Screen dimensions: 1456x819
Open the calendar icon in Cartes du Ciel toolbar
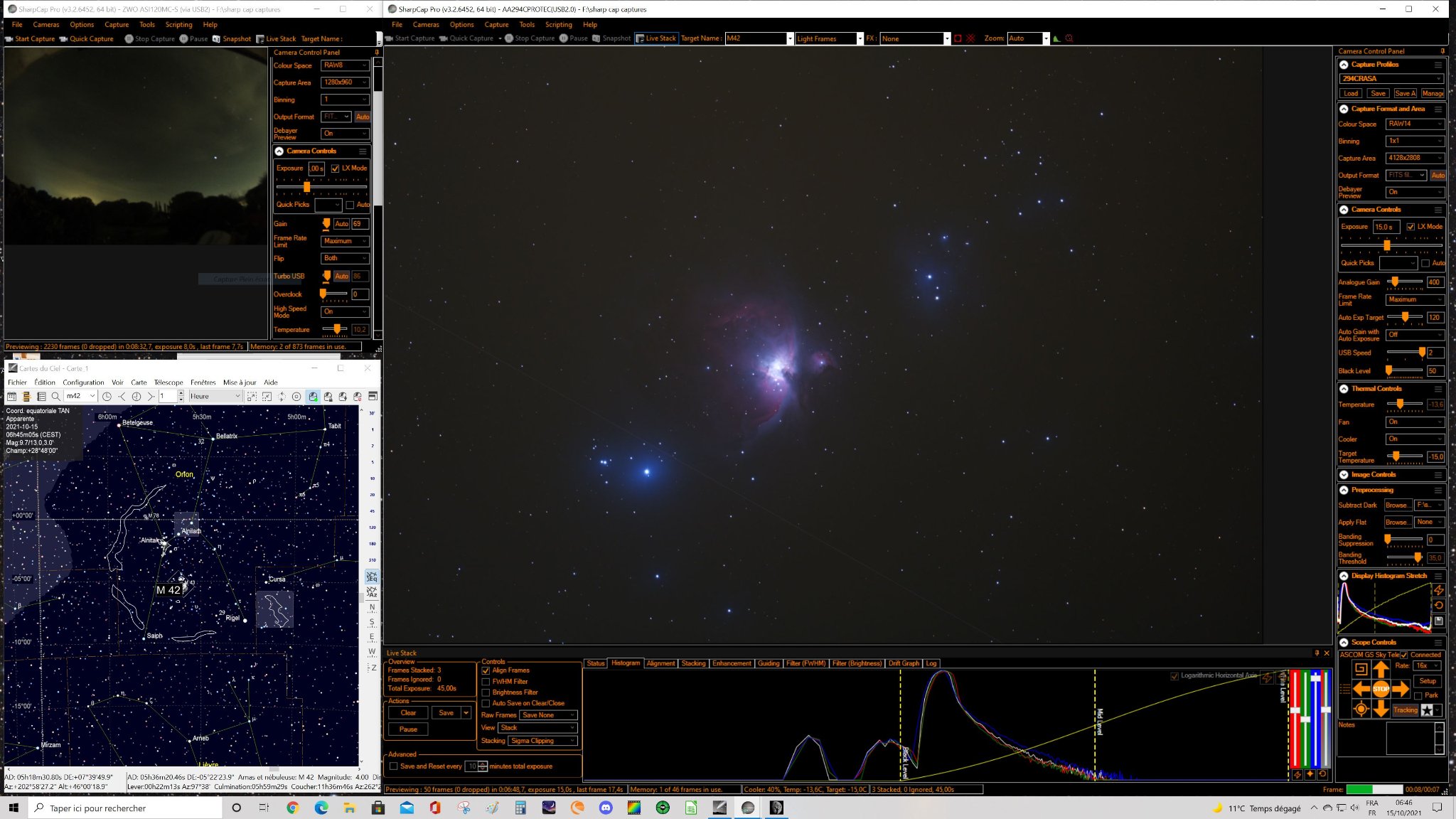pyautogui.click(x=11, y=396)
